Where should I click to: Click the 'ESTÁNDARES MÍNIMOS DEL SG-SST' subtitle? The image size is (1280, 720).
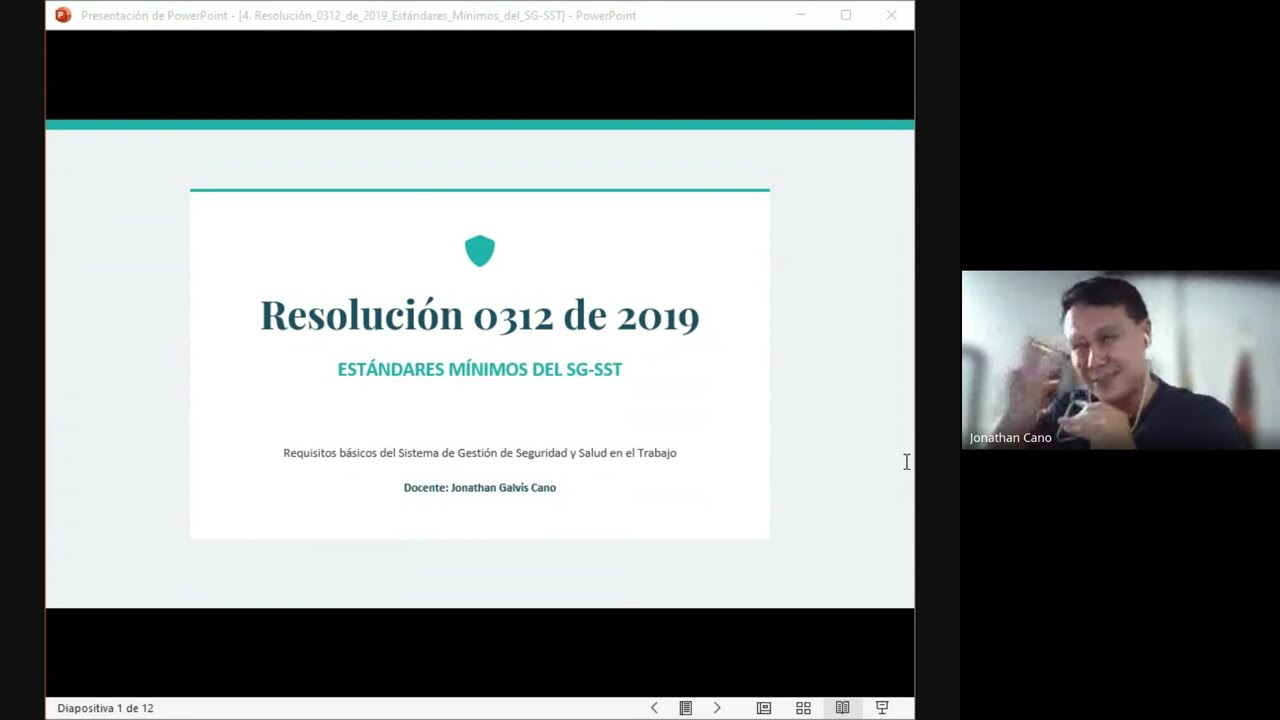[x=480, y=369]
